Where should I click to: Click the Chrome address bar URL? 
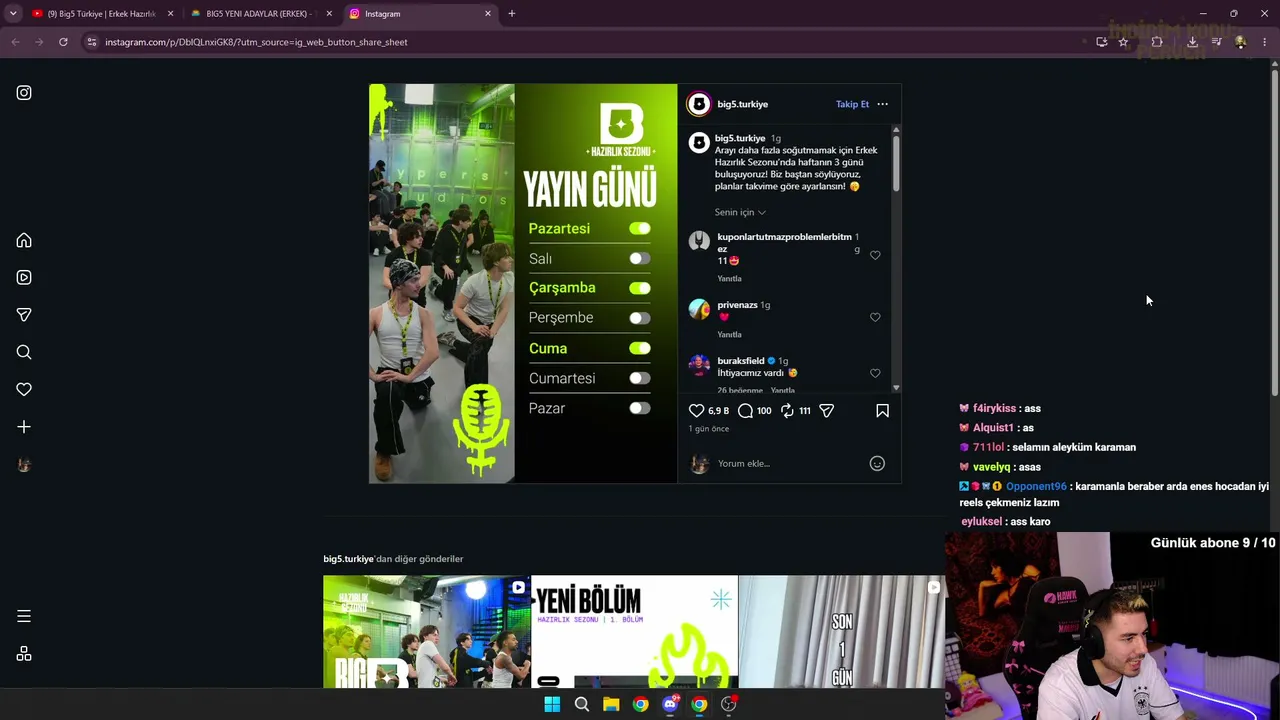click(256, 42)
